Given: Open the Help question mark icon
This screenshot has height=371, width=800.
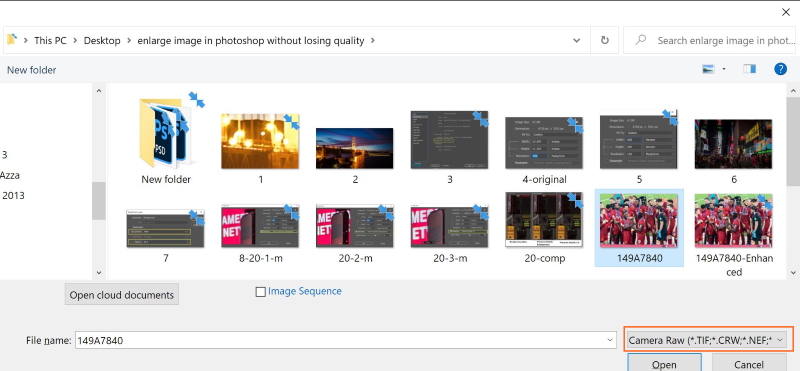Looking at the screenshot, I should 780,69.
